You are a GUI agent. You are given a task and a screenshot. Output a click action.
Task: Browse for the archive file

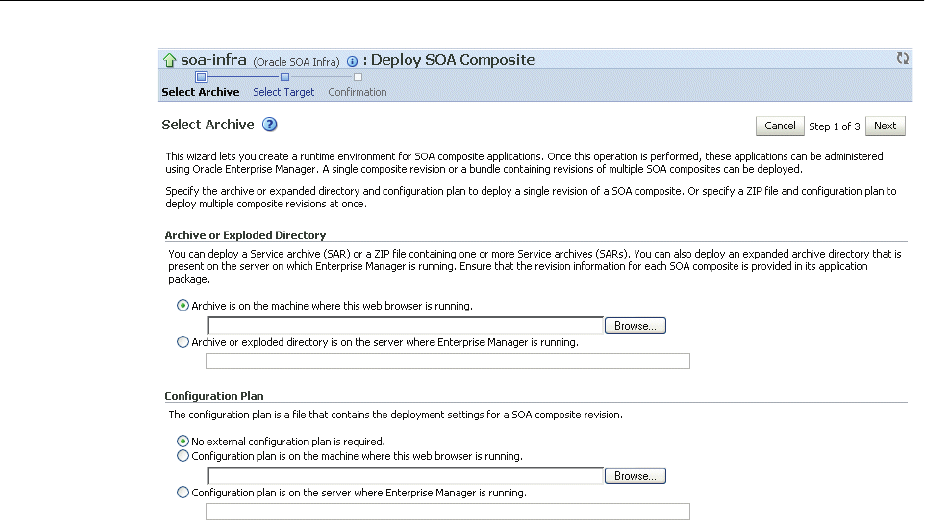click(635, 326)
